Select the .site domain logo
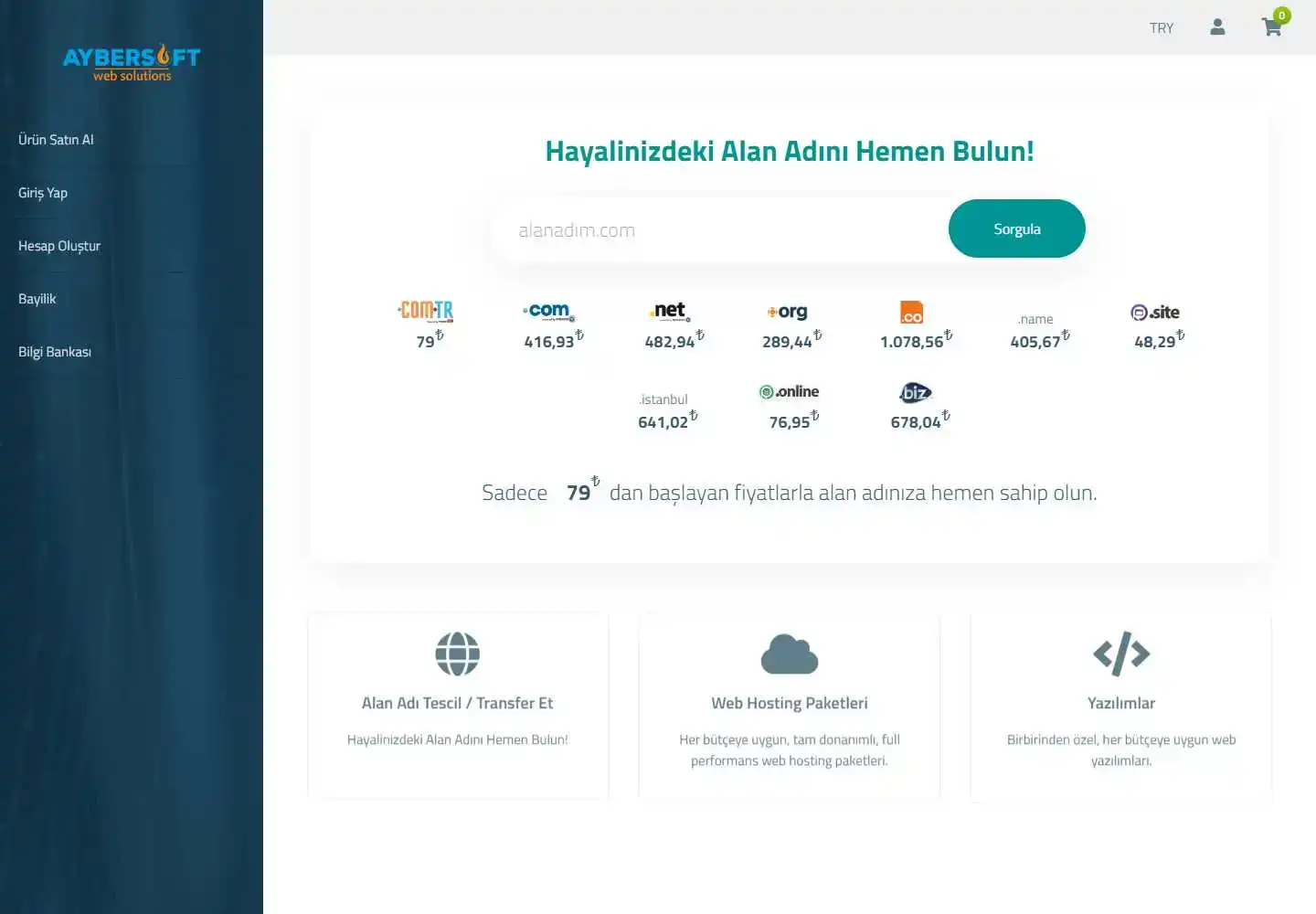Image resolution: width=1316 pixels, height=914 pixels. [1155, 313]
